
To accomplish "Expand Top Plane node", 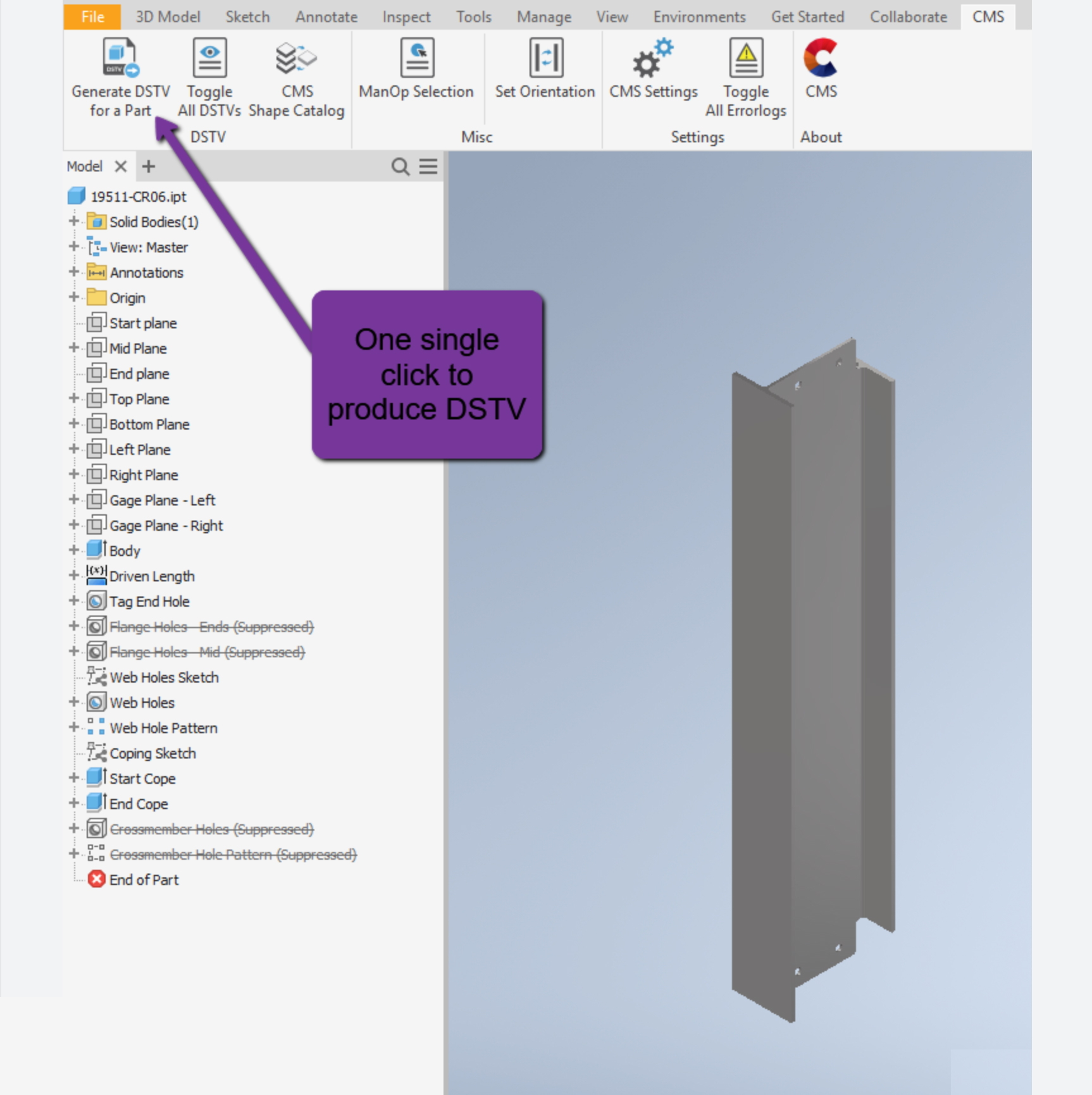I will click(x=73, y=399).
